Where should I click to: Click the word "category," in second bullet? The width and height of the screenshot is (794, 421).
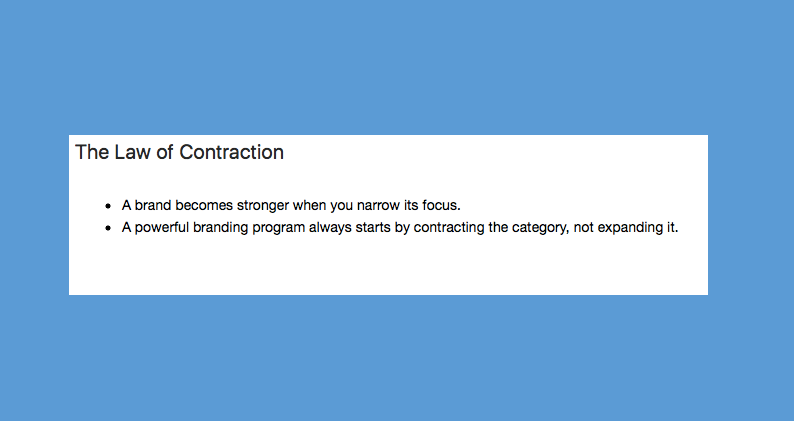[540, 228]
